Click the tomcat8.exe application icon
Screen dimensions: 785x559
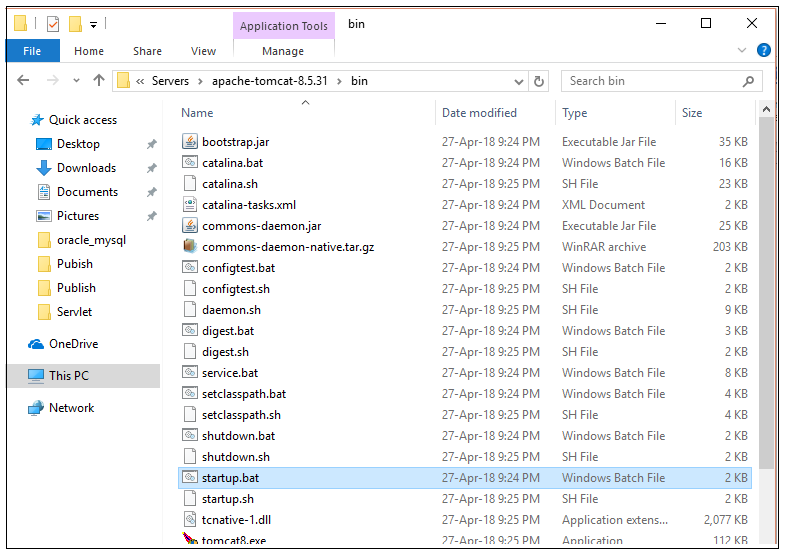point(189,539)
